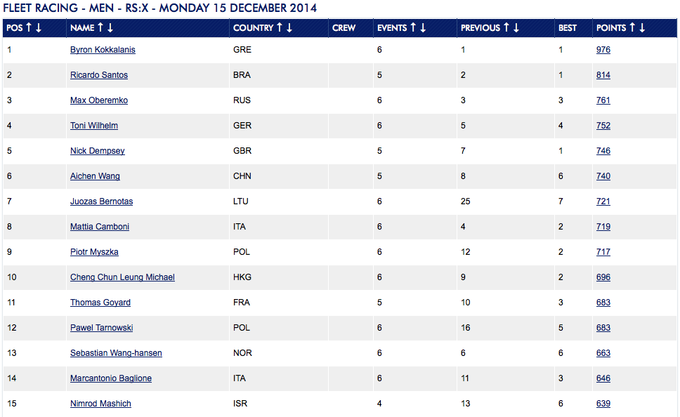
Task: Click Cheng Chun Leung Michael's name
Action: [x=122, y=276]
